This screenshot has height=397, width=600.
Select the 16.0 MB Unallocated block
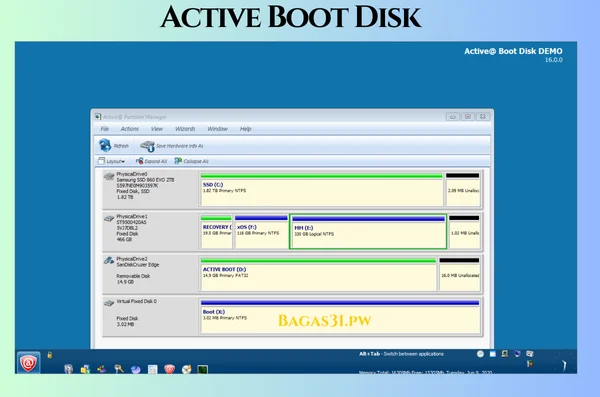point(459,274)
